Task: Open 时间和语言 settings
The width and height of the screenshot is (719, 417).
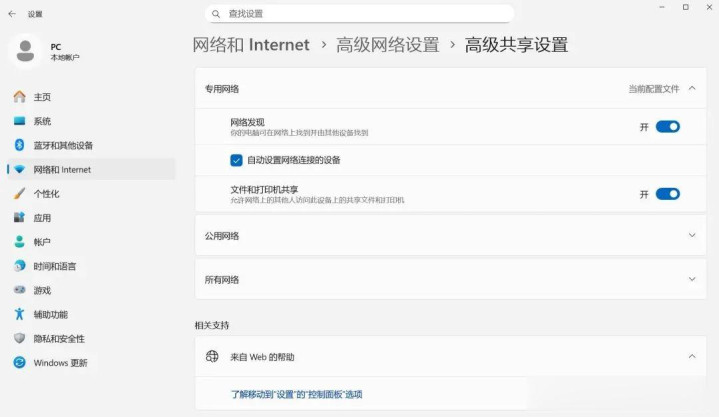Action: tap(91, 266)
